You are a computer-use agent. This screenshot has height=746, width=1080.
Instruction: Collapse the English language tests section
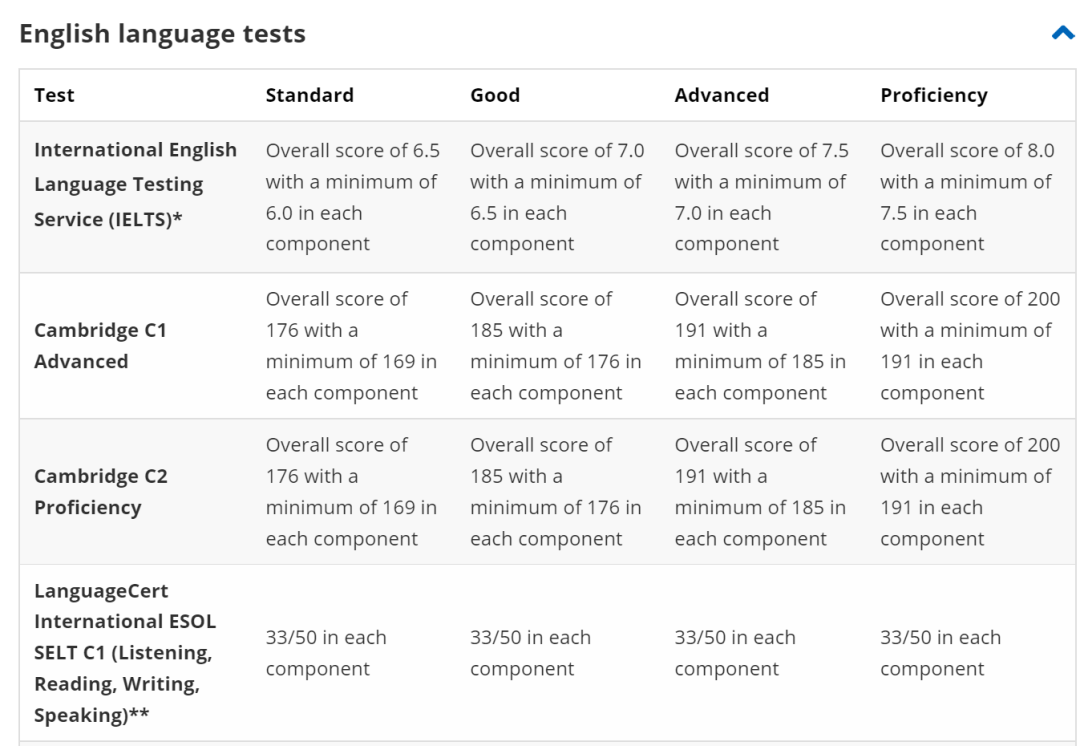[x=1062, y=34]
